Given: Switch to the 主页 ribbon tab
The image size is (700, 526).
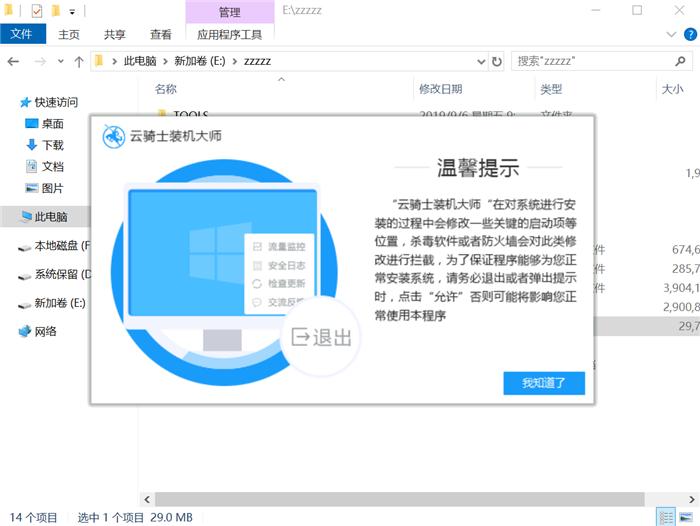Looking at the screenshot, I should point(69,34).
